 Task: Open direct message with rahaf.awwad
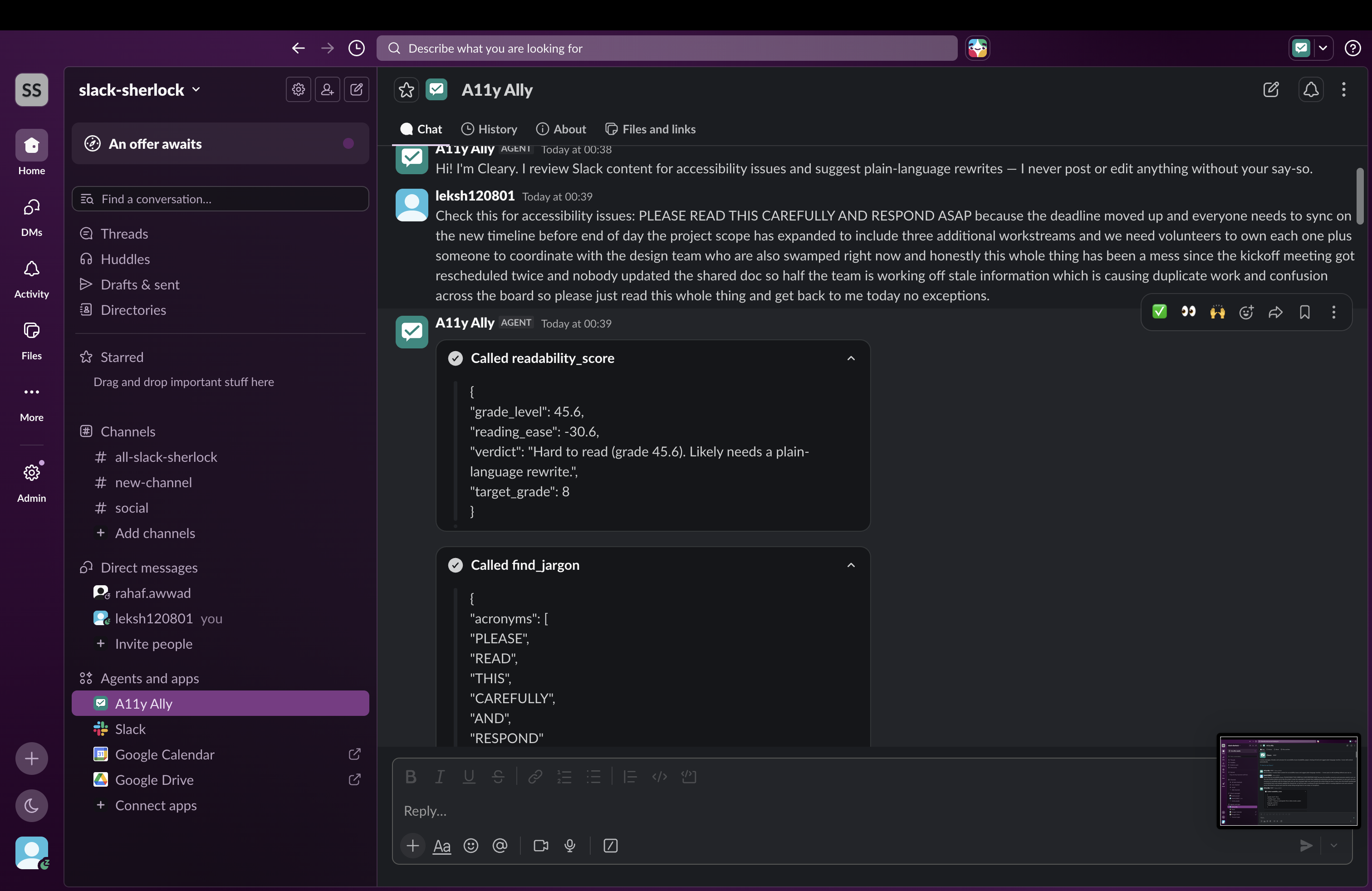point(220,593)
